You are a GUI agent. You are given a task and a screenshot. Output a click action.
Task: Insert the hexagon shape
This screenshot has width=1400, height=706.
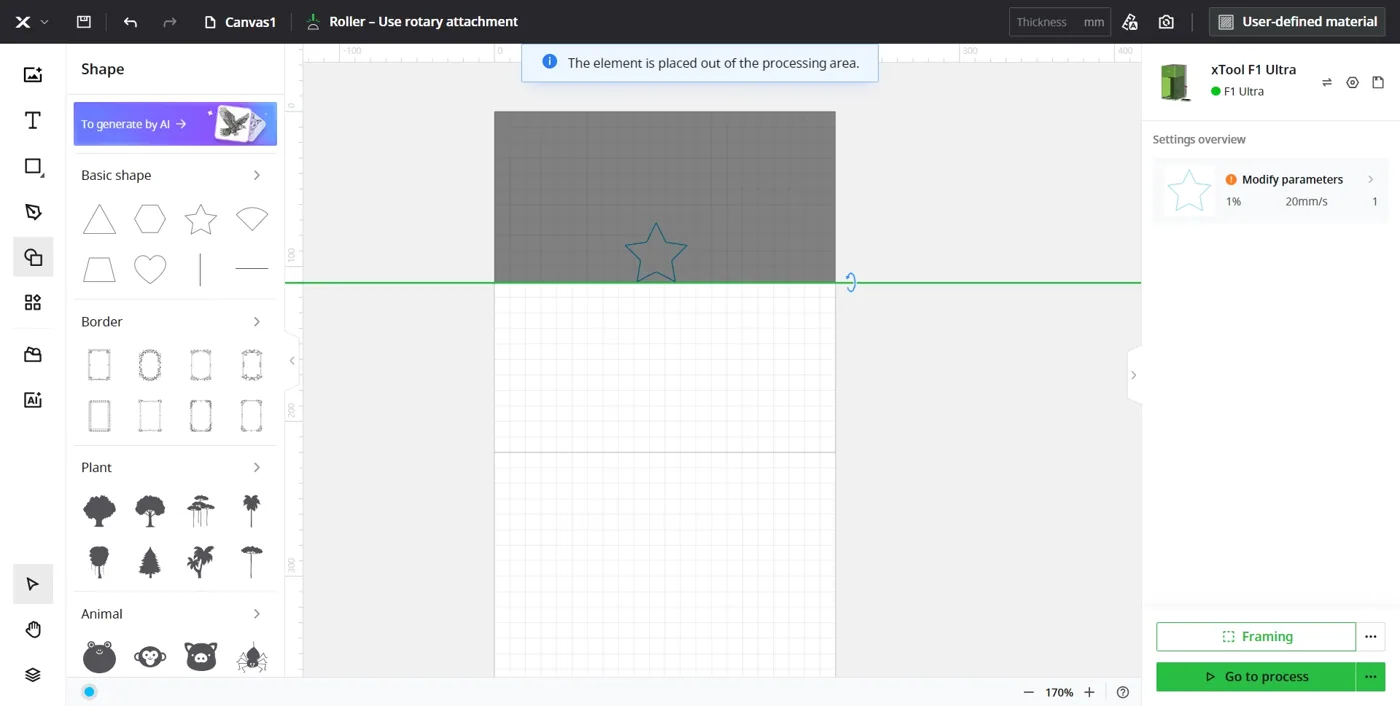click(150, 219)
